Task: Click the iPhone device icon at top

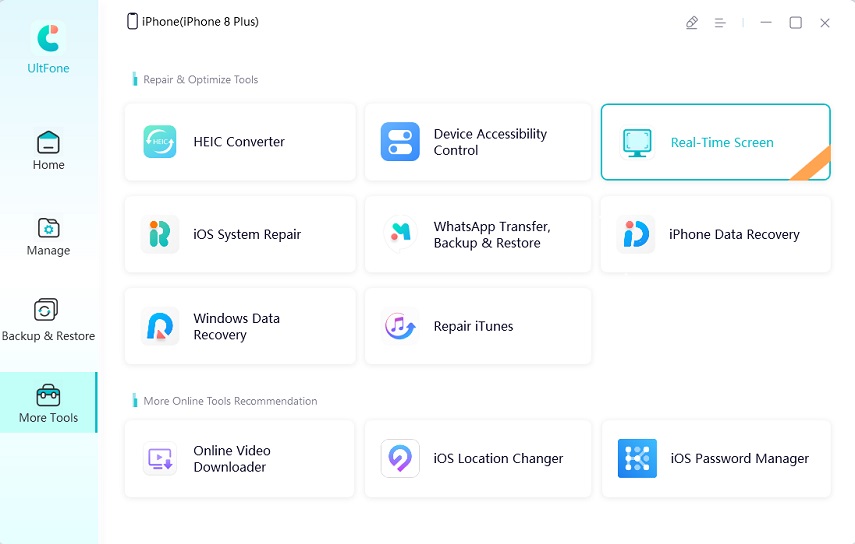Action: click(x=132, y=21)
